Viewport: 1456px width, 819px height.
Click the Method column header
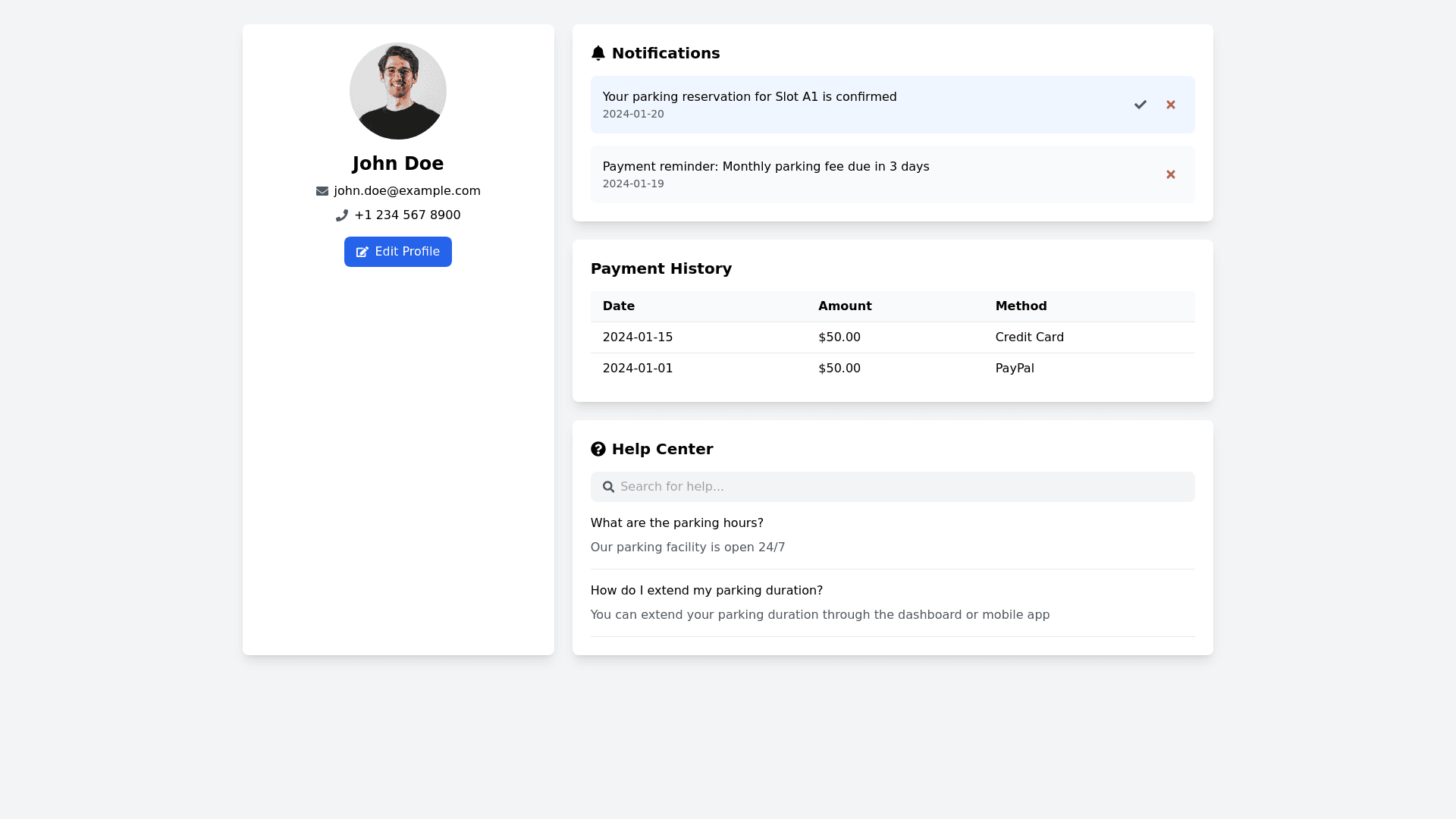(1021, 306)
